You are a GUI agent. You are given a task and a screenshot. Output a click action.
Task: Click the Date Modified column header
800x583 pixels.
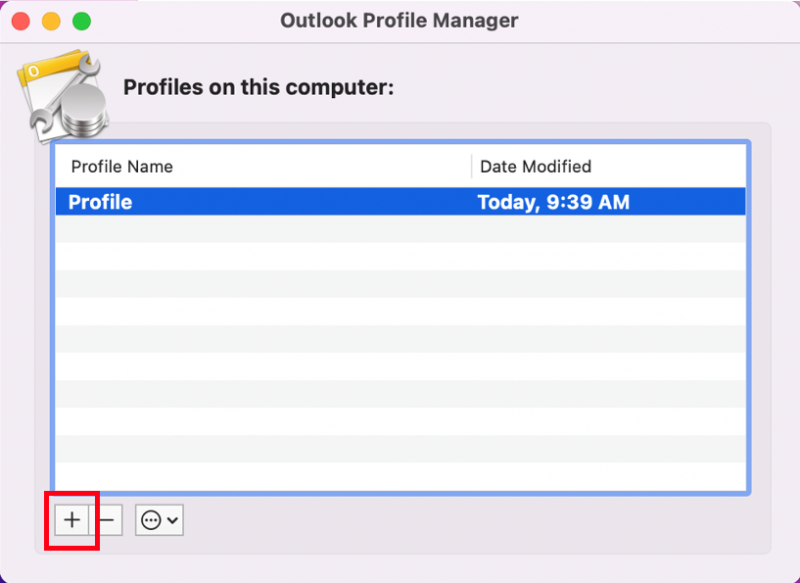point(536,167)
